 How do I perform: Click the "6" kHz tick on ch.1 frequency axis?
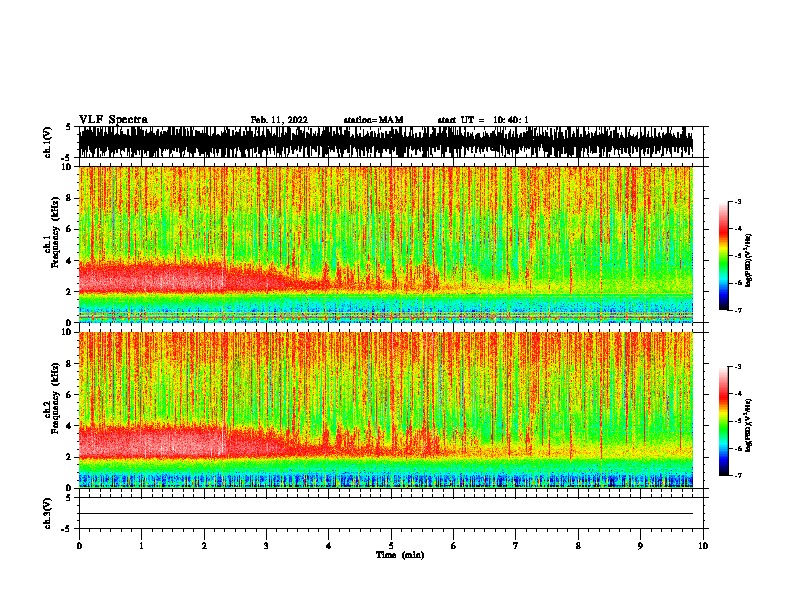click(69, 230)
